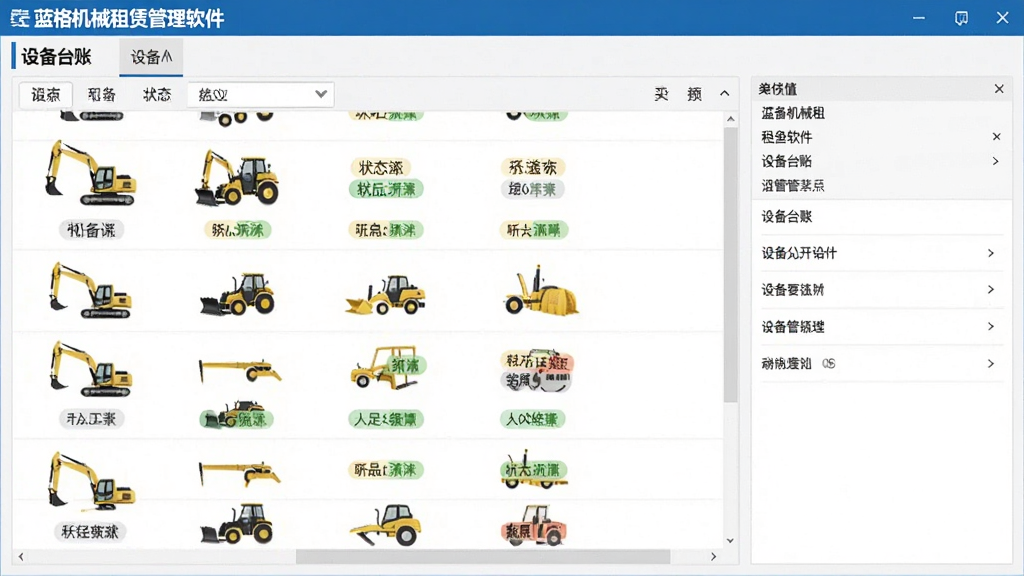Click the horizontal scrollbar thumb
This screenshot has width=1024, height=576.
pos(483,556)
